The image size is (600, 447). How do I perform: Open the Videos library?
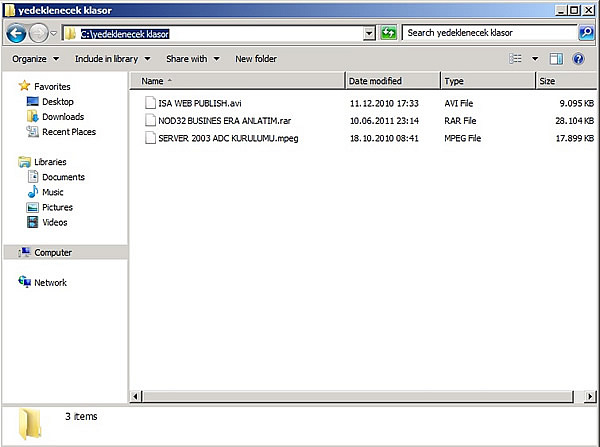coord(55,222)
